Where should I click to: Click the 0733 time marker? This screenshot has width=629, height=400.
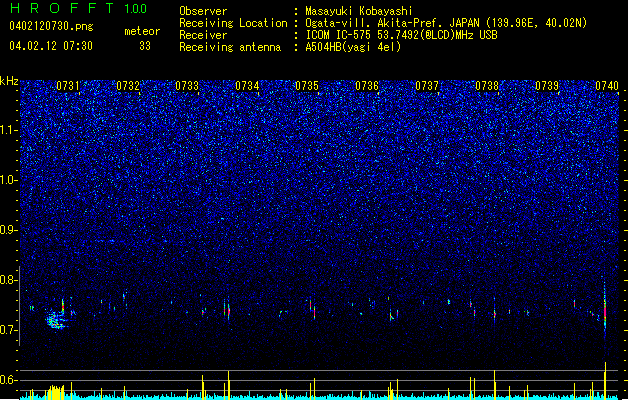[187, 86]
